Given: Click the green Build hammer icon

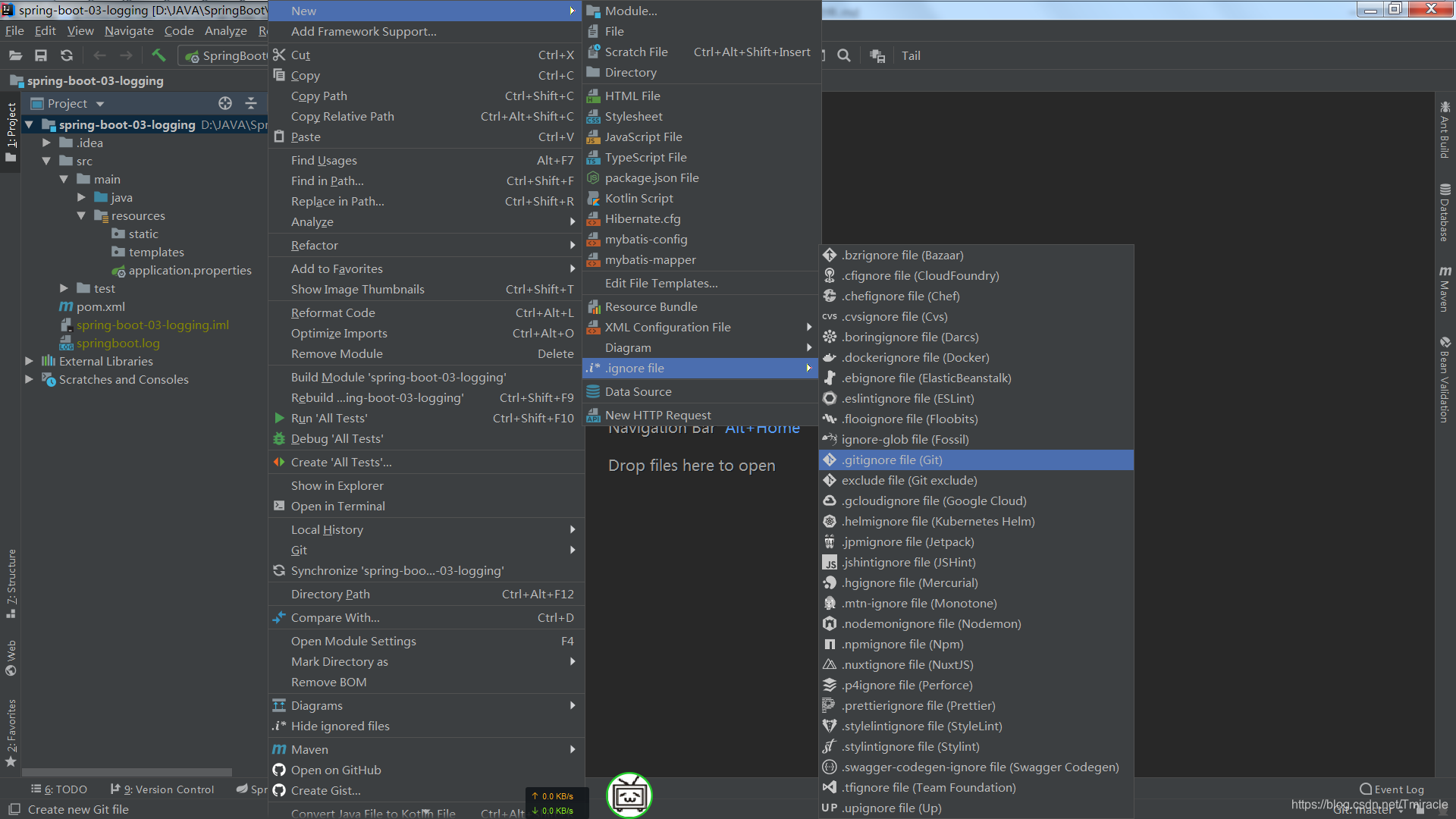Looking at the screenshot, I should tap(158, 55).
